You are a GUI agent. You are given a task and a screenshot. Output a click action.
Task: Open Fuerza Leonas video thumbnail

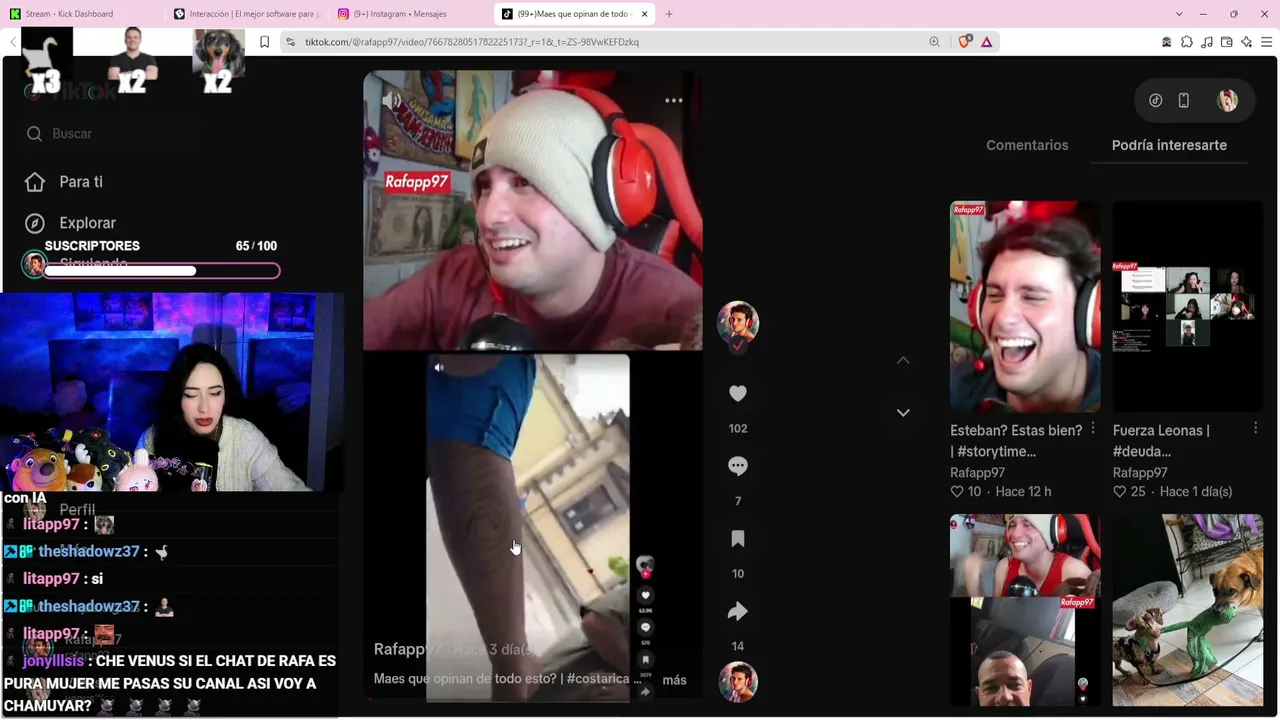(x=1188, y=306)
